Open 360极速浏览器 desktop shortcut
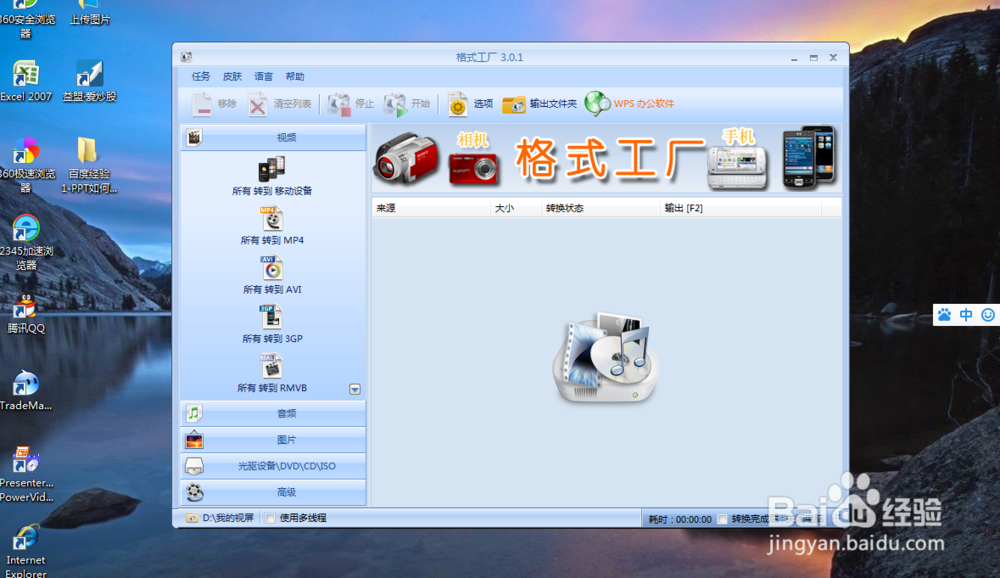This screenshot has height=578, width=1000. tap(26, 166)
